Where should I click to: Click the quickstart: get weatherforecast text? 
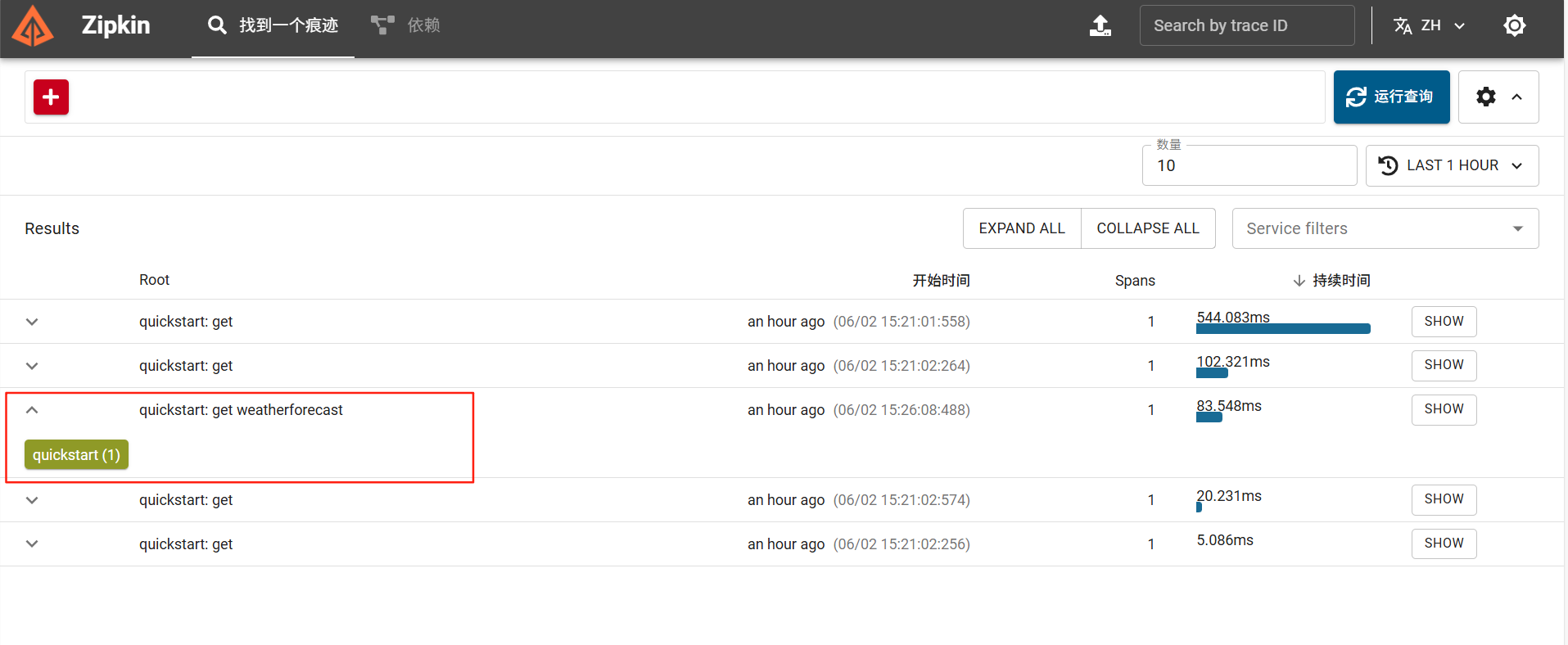241,410
